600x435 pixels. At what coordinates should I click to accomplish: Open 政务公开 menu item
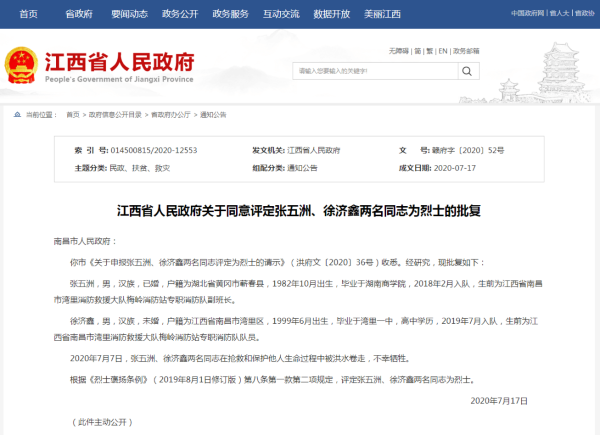pos(180,13)
